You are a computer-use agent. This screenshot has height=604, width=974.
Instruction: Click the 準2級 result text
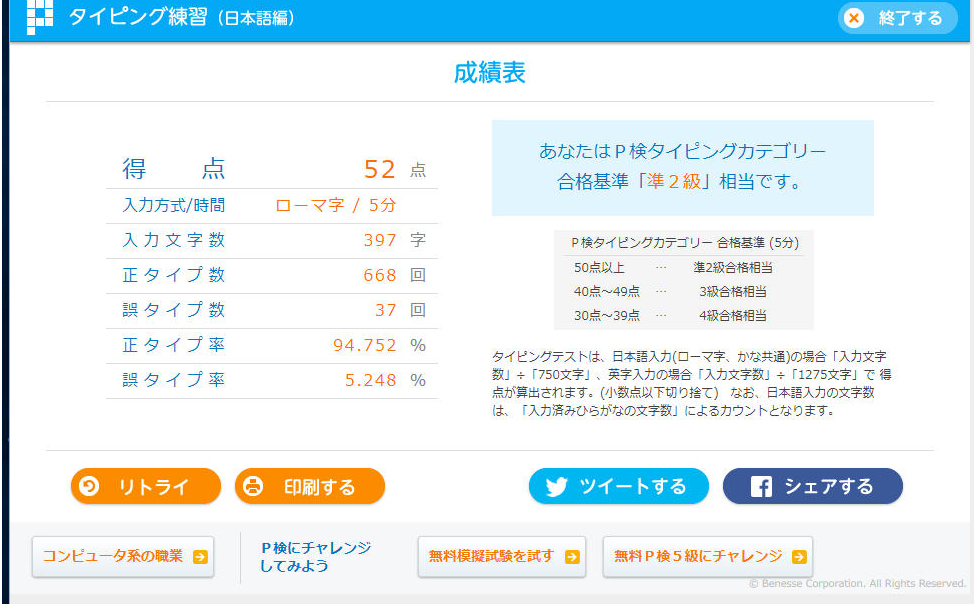point(674,181)
